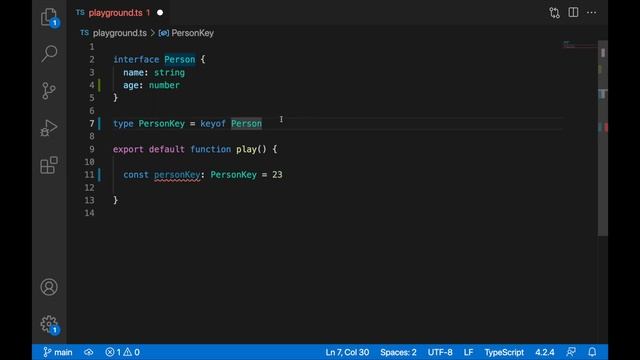Click the keyof keyword on line 7
The height and width of the screenshot is (360, 640).
point(213,123)
